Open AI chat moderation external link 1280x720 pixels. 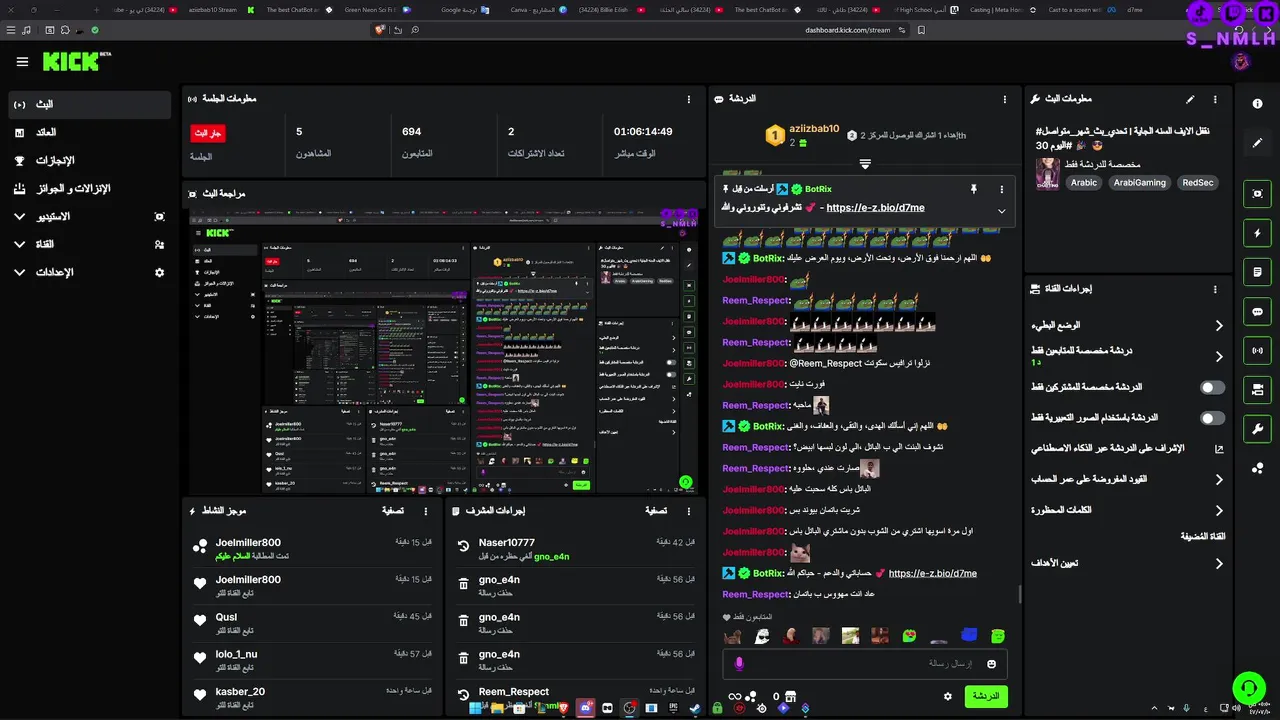tap(1219, 449)
